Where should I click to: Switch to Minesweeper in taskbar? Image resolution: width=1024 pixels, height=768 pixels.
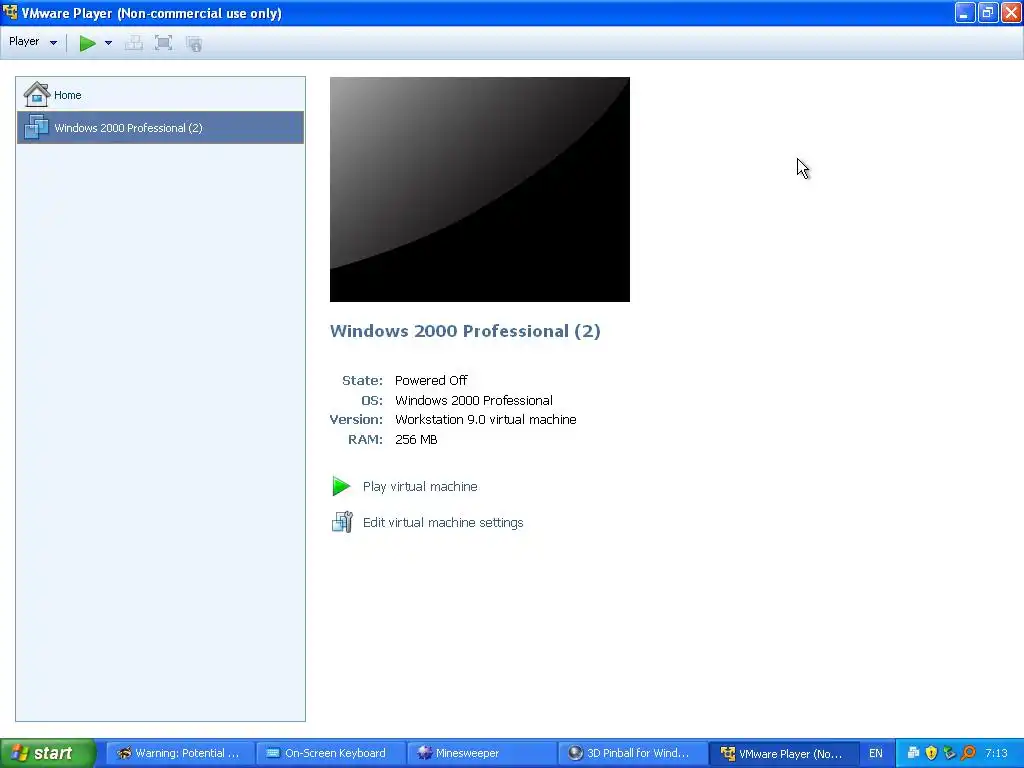coord(481,753)
